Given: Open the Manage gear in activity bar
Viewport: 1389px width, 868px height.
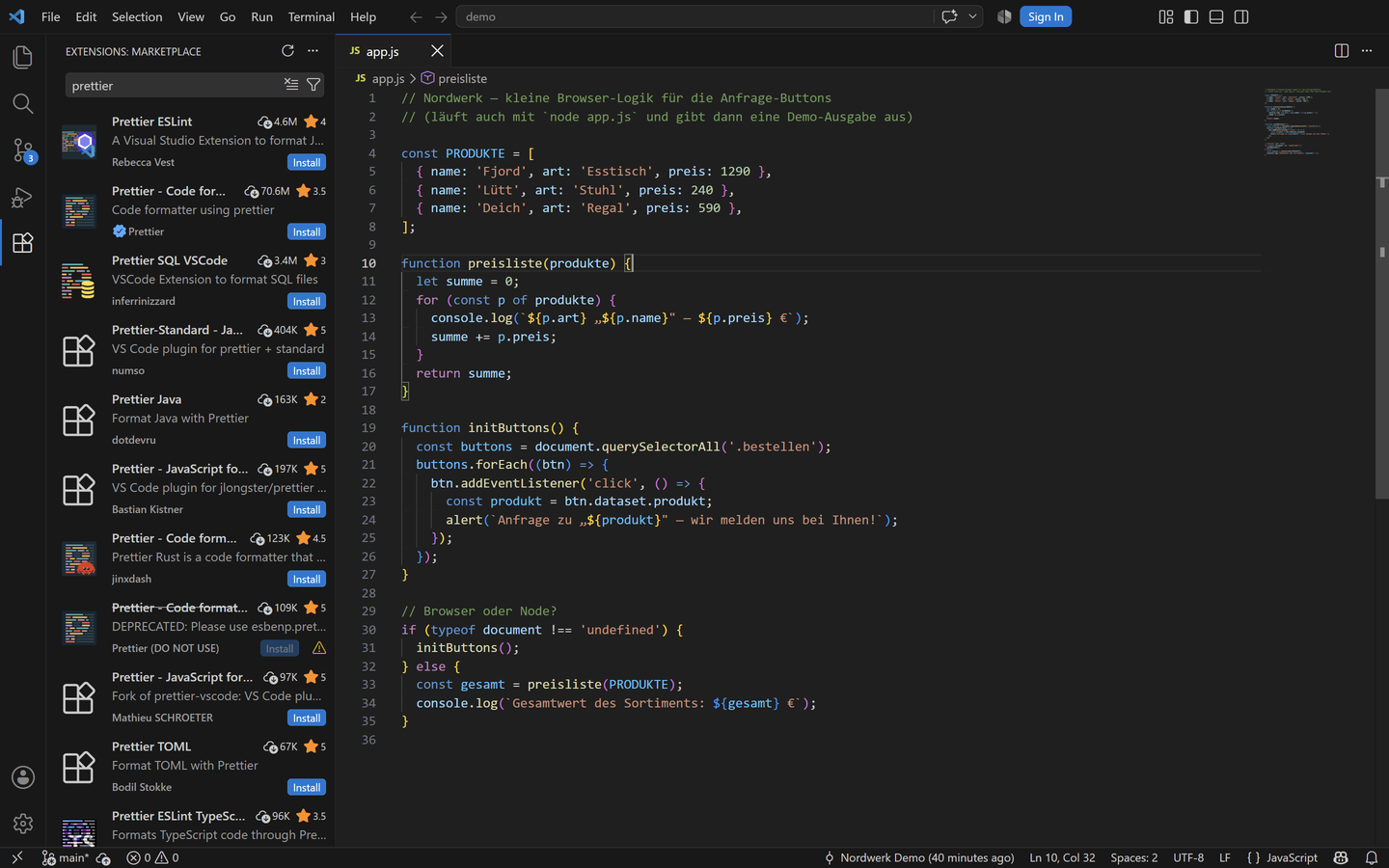Looking at the screenshot, I should (23, 824).
